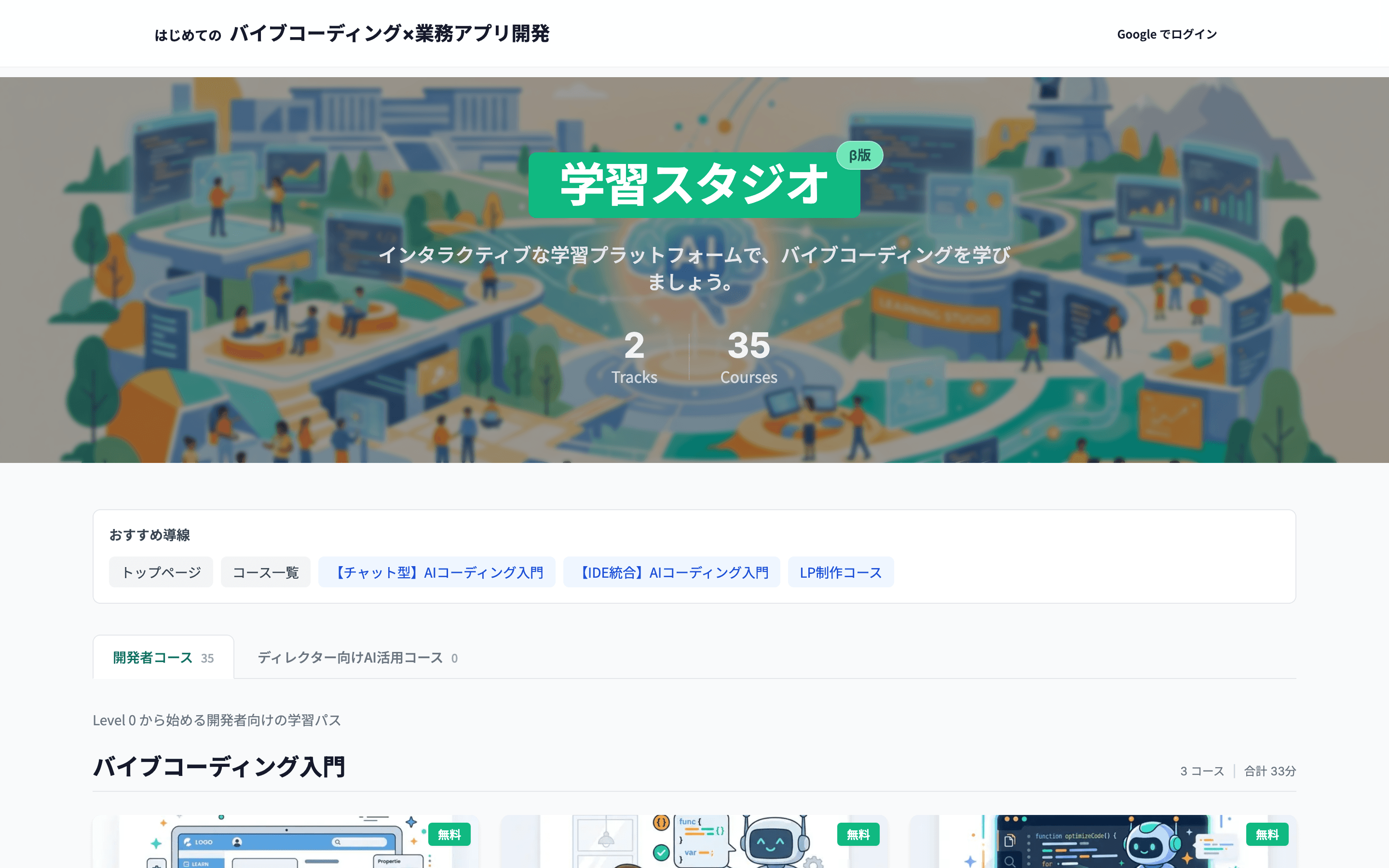
Task: Click the 無料 badge on first course card
Action: pyautogui.click(x=449, y=834)
